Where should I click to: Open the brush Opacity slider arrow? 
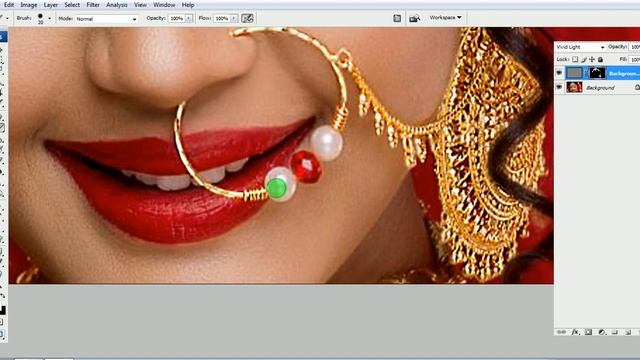click(189, 18)
